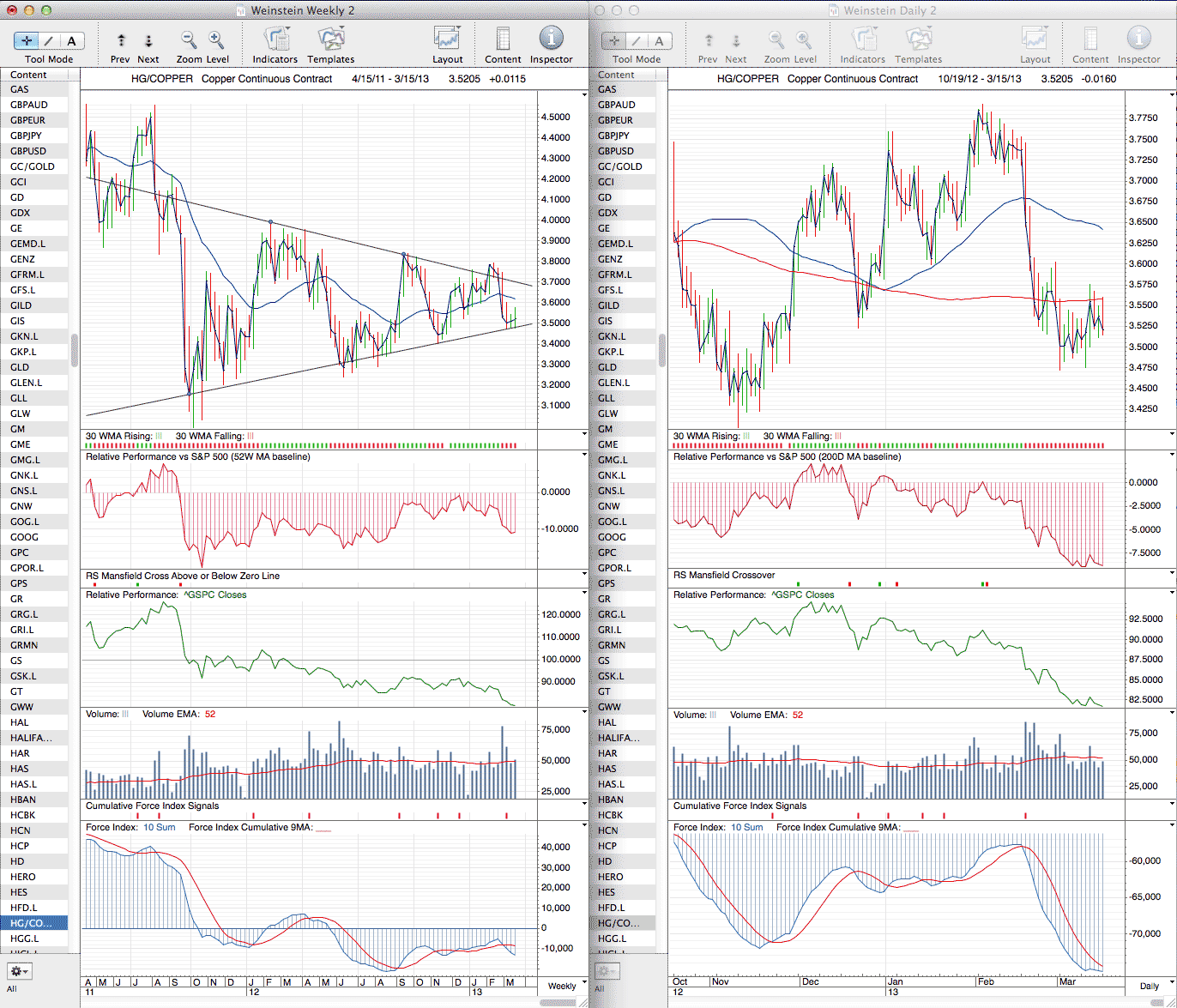Toggle the Content sidebar in Weekly window
The height and width of the screenshot is (1008, 1177).
point(503,39)
